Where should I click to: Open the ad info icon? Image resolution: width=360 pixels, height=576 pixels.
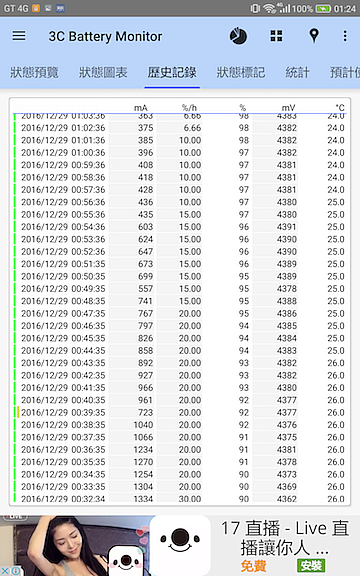point(16,571)
